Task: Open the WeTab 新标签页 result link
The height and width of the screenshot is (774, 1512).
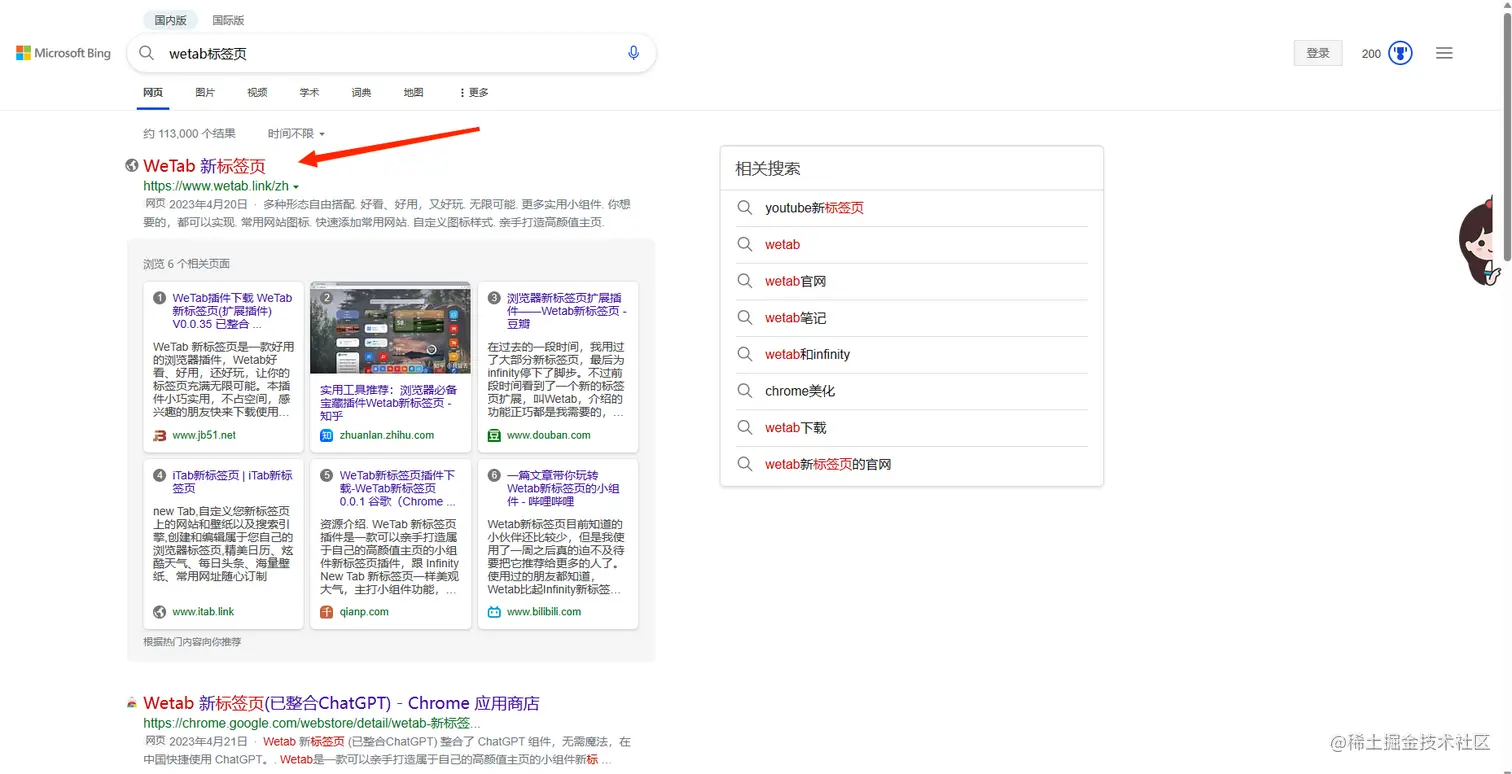Action: coord(205,166)
